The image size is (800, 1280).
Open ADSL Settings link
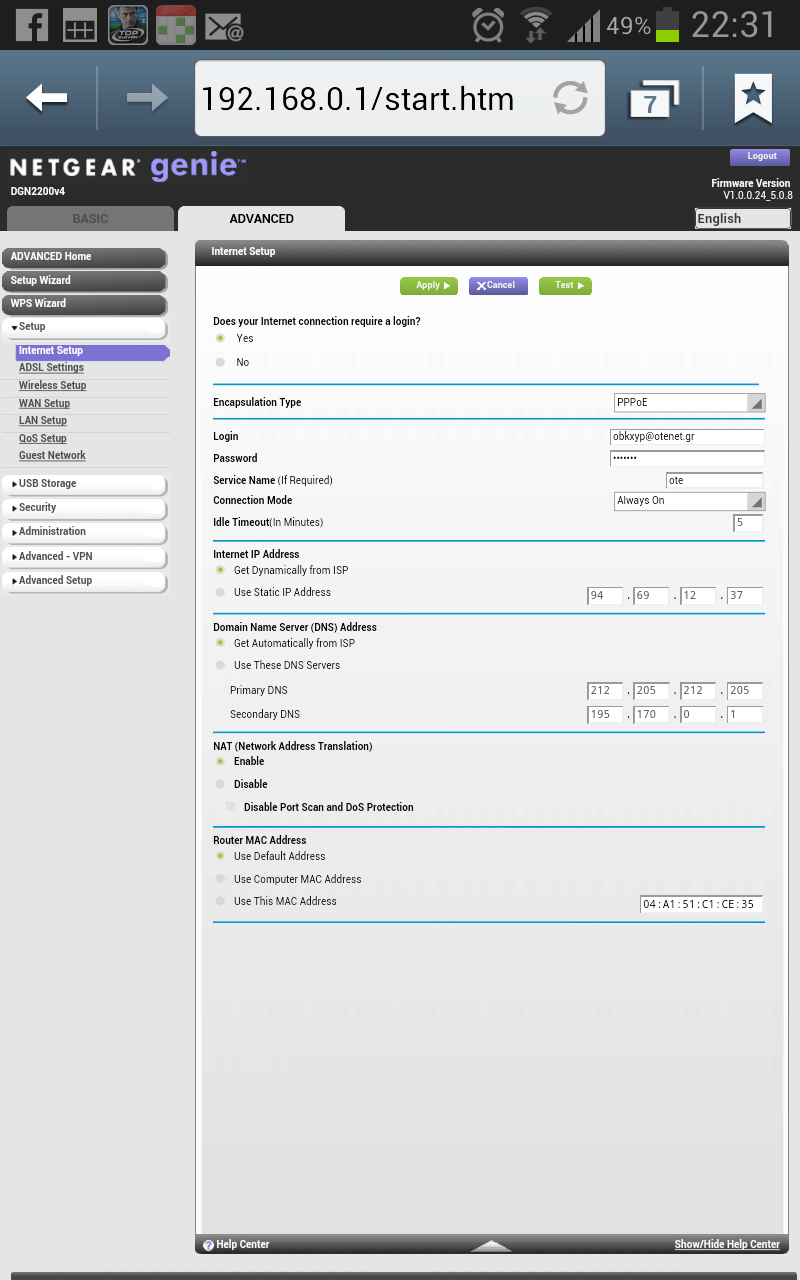pyautogui.click(x=51, y=368)
